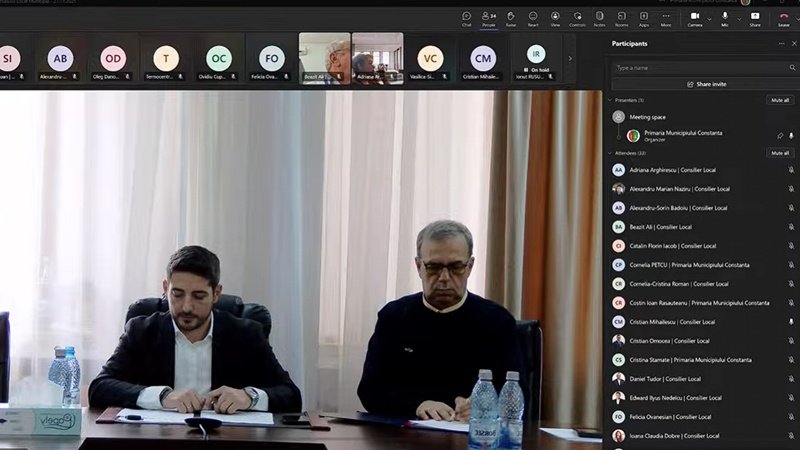800x450 pixels.
Task: Open the Rooms breakout icon
Action: (x=621, y=17)
